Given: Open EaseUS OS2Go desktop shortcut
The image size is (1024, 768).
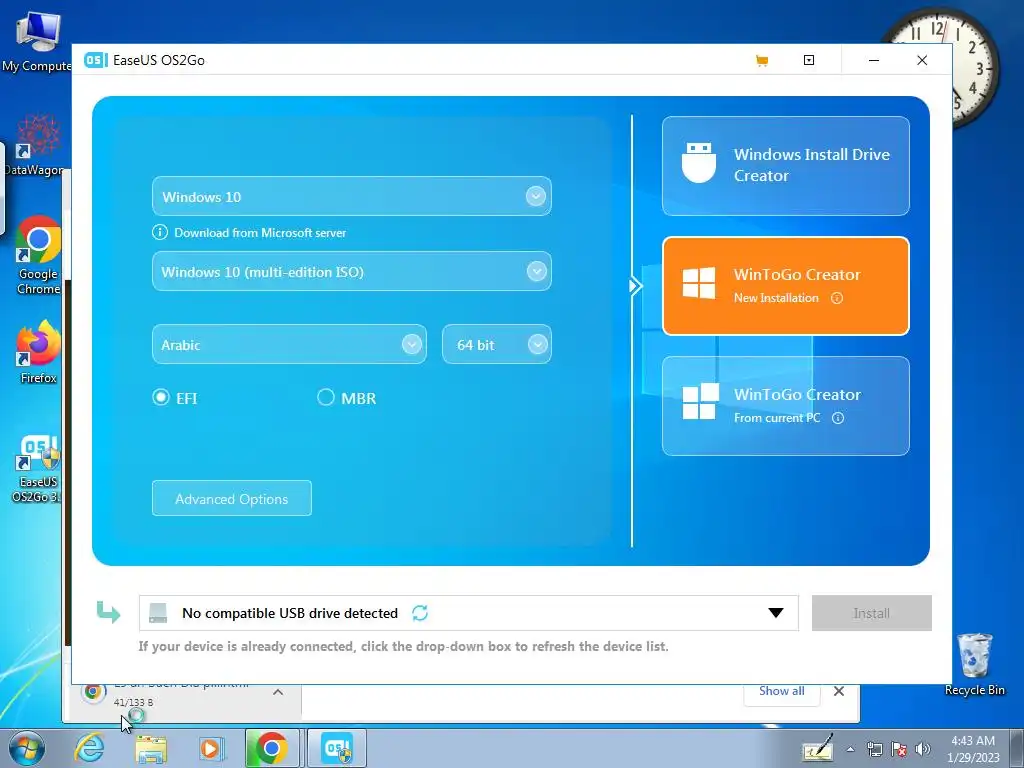Looking at the screenshot, I should pos(38,469).
